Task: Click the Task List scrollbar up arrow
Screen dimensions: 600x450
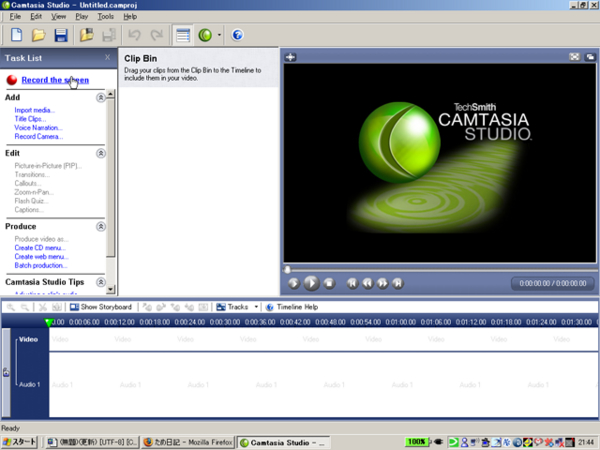Action: (111, 93)
